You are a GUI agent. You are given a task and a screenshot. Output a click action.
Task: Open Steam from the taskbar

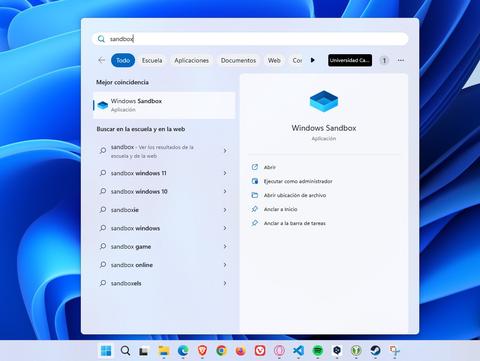coord(375,351)
